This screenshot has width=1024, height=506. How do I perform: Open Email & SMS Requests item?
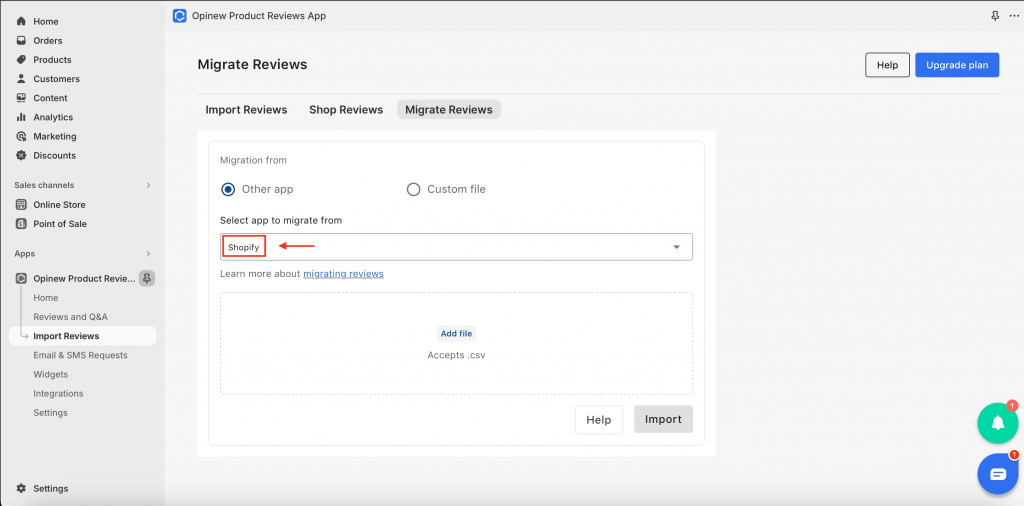tap(80, 355)
